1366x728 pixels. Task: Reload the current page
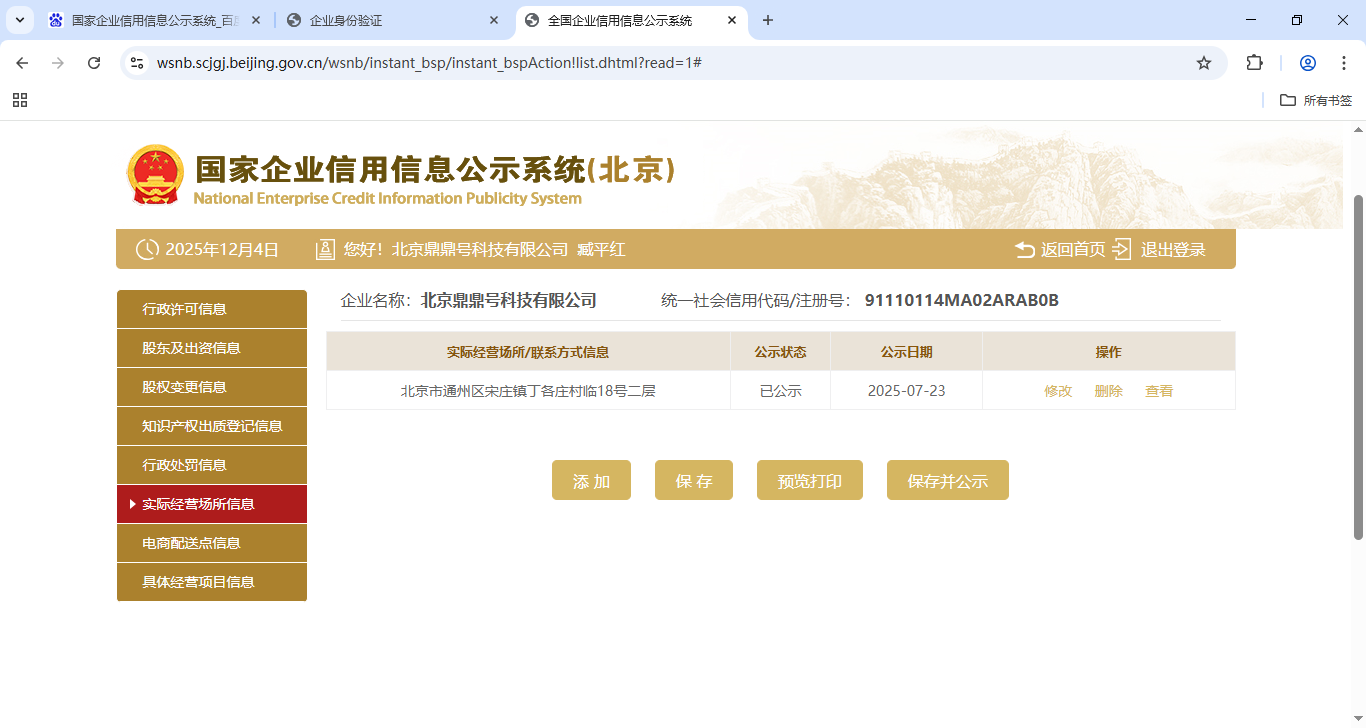click(x=94, y=63)
